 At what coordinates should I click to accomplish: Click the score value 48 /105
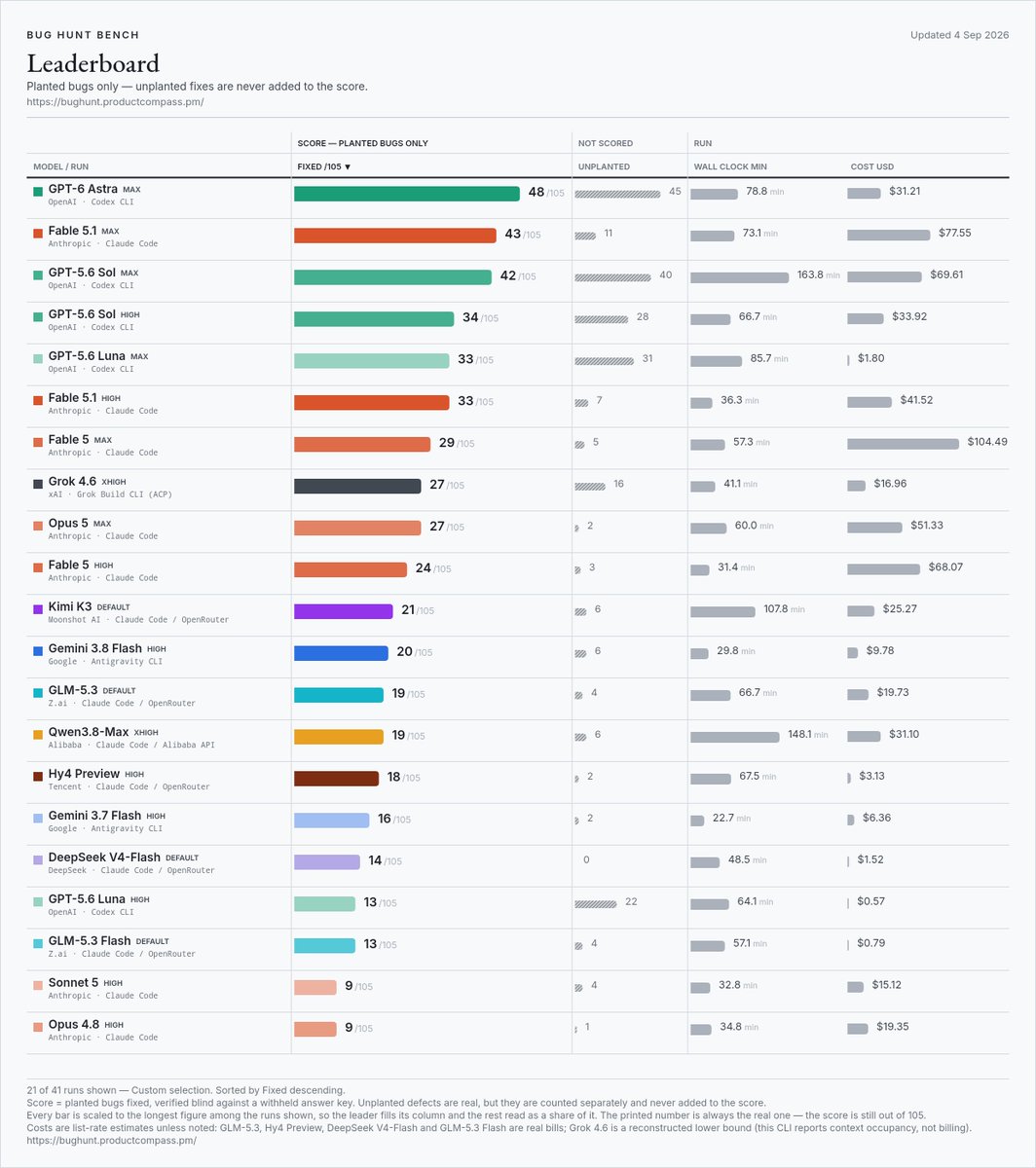[x=545, y=193]
